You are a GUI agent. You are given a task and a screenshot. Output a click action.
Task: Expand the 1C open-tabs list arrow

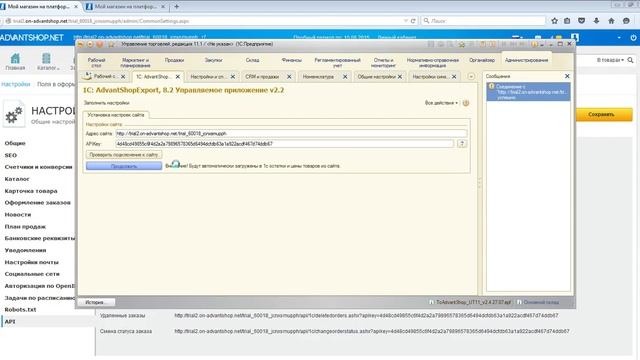pos(471,76)
